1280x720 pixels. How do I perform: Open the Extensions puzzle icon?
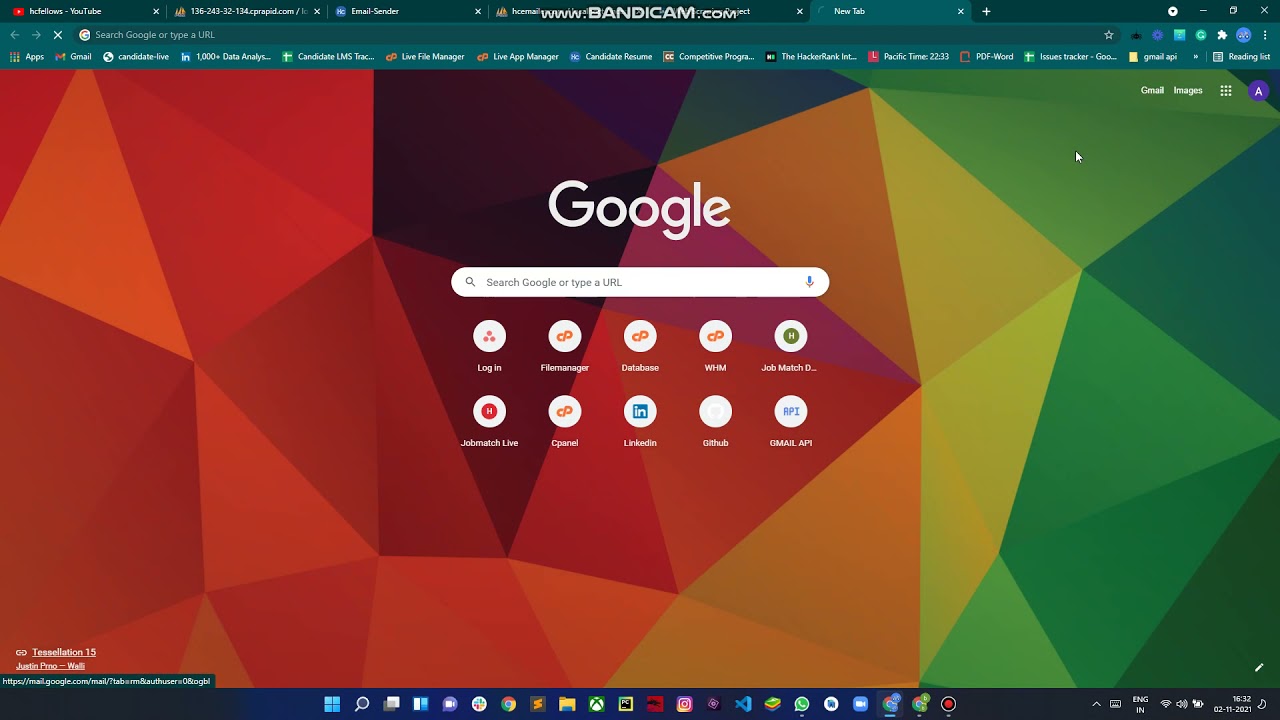(1222, 35)
